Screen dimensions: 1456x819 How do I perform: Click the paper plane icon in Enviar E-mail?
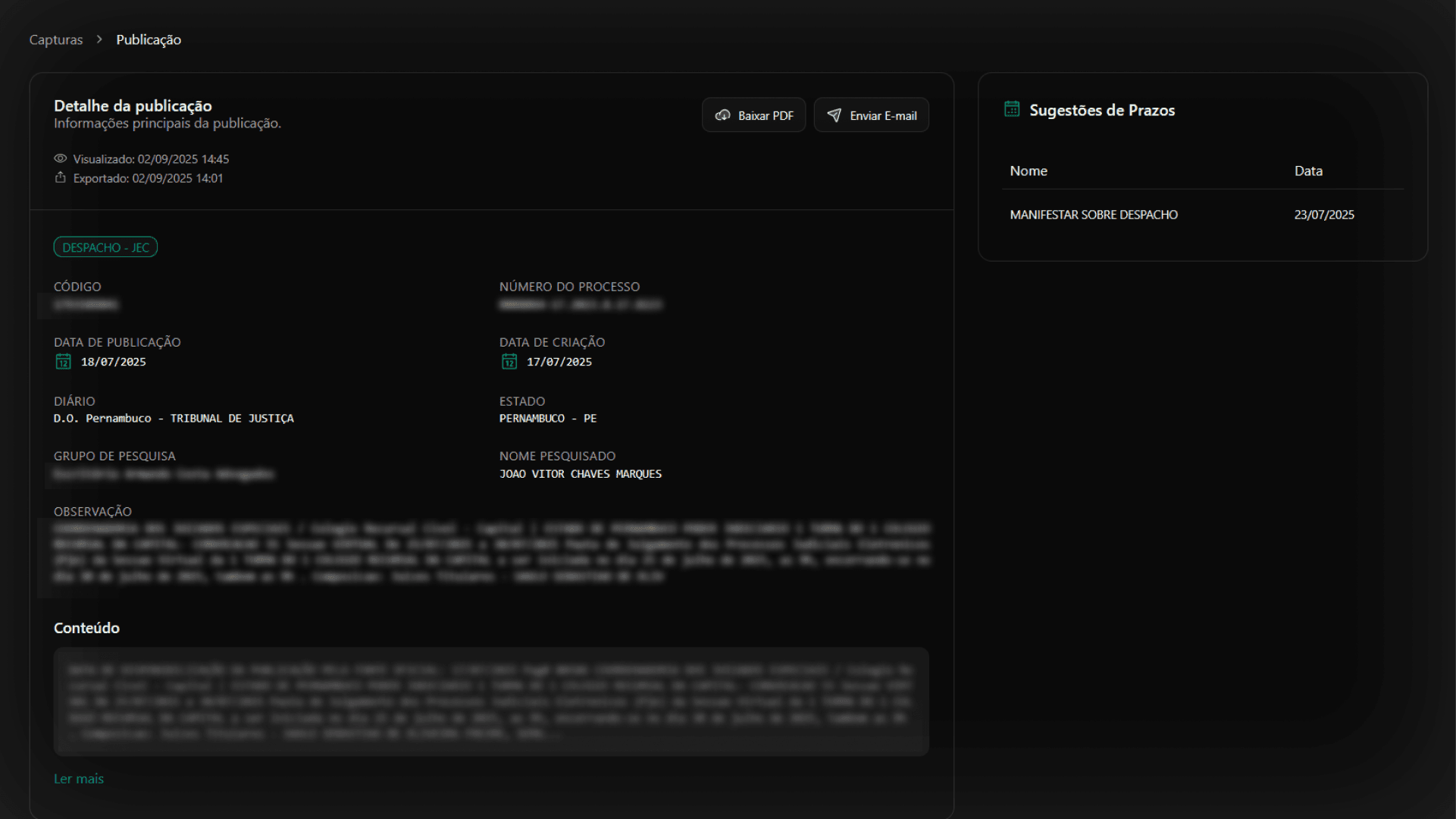click(x=834, y=115)
